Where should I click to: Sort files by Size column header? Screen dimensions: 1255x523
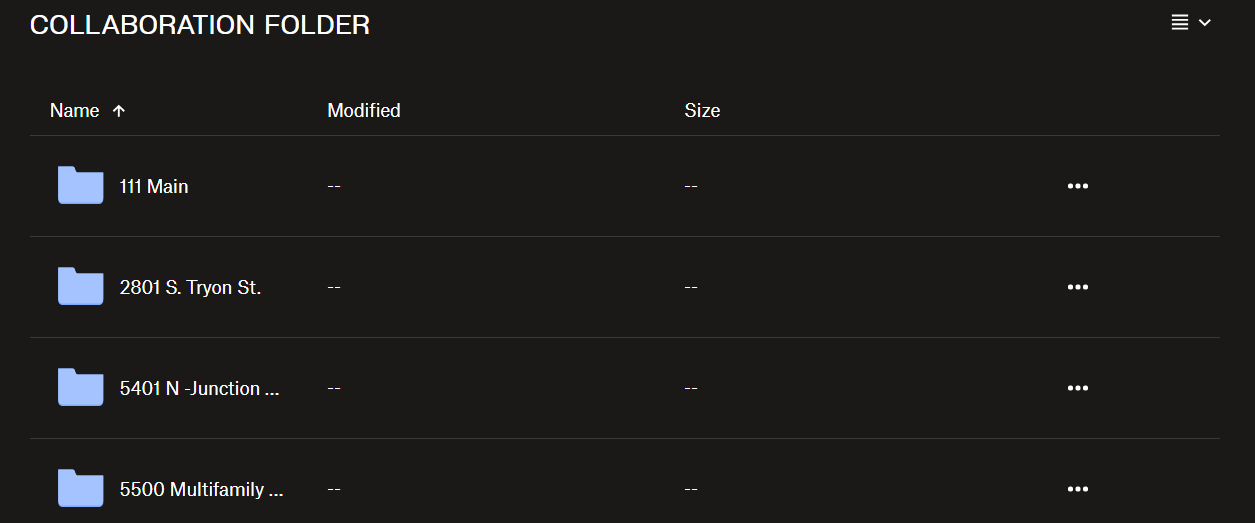tap(702, 111)
